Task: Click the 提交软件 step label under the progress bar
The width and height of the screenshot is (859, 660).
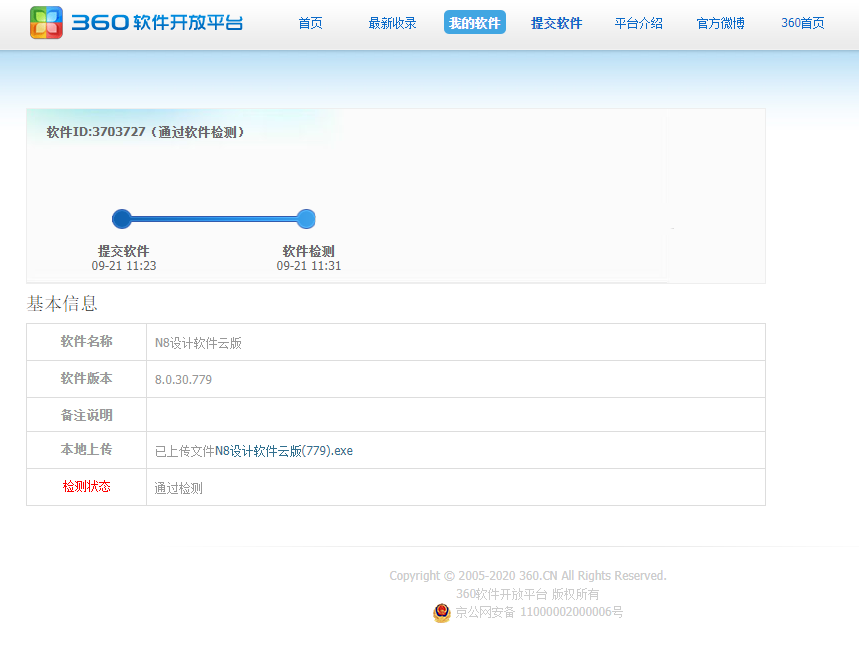Action: (124, 251)
